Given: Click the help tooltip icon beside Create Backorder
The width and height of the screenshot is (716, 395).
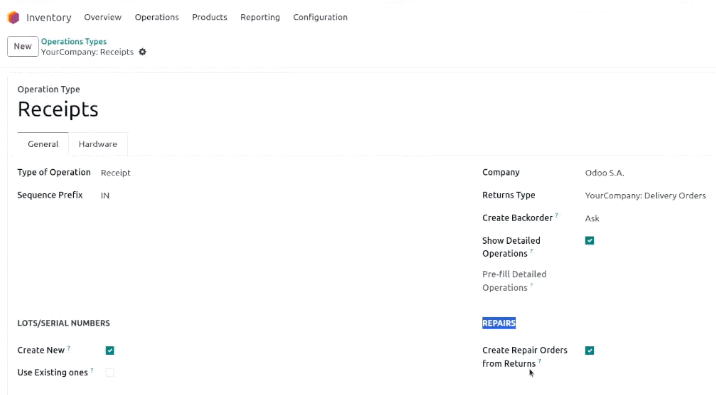Looking at the screenshot, I should pyautogui.click(x=557, y=215).
